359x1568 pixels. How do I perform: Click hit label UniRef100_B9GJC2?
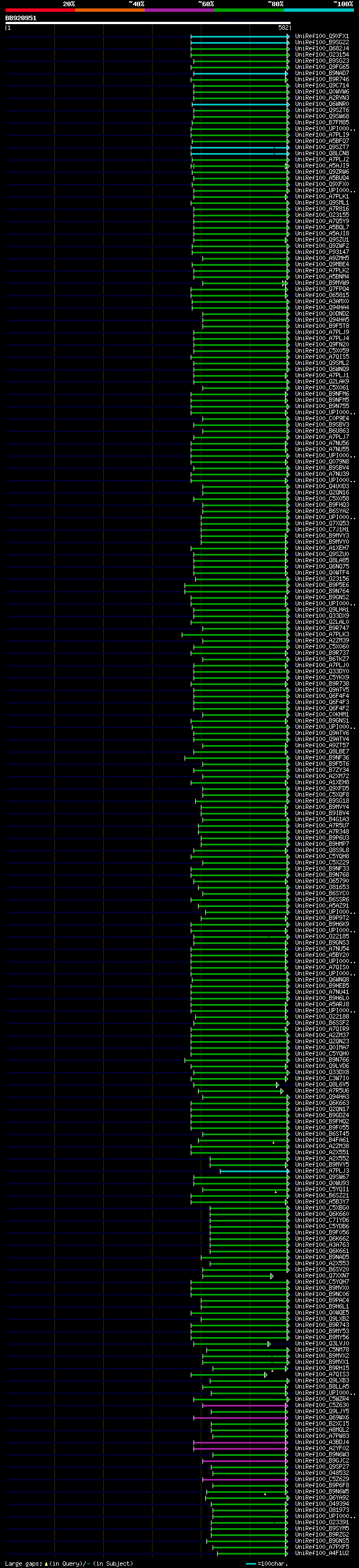[322, 1461]
